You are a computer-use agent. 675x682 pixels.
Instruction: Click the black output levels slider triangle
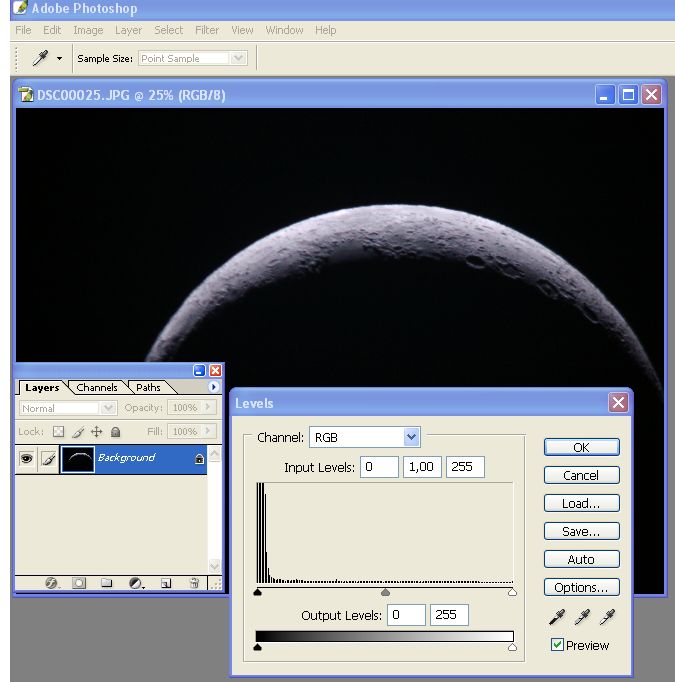[257, 647]
